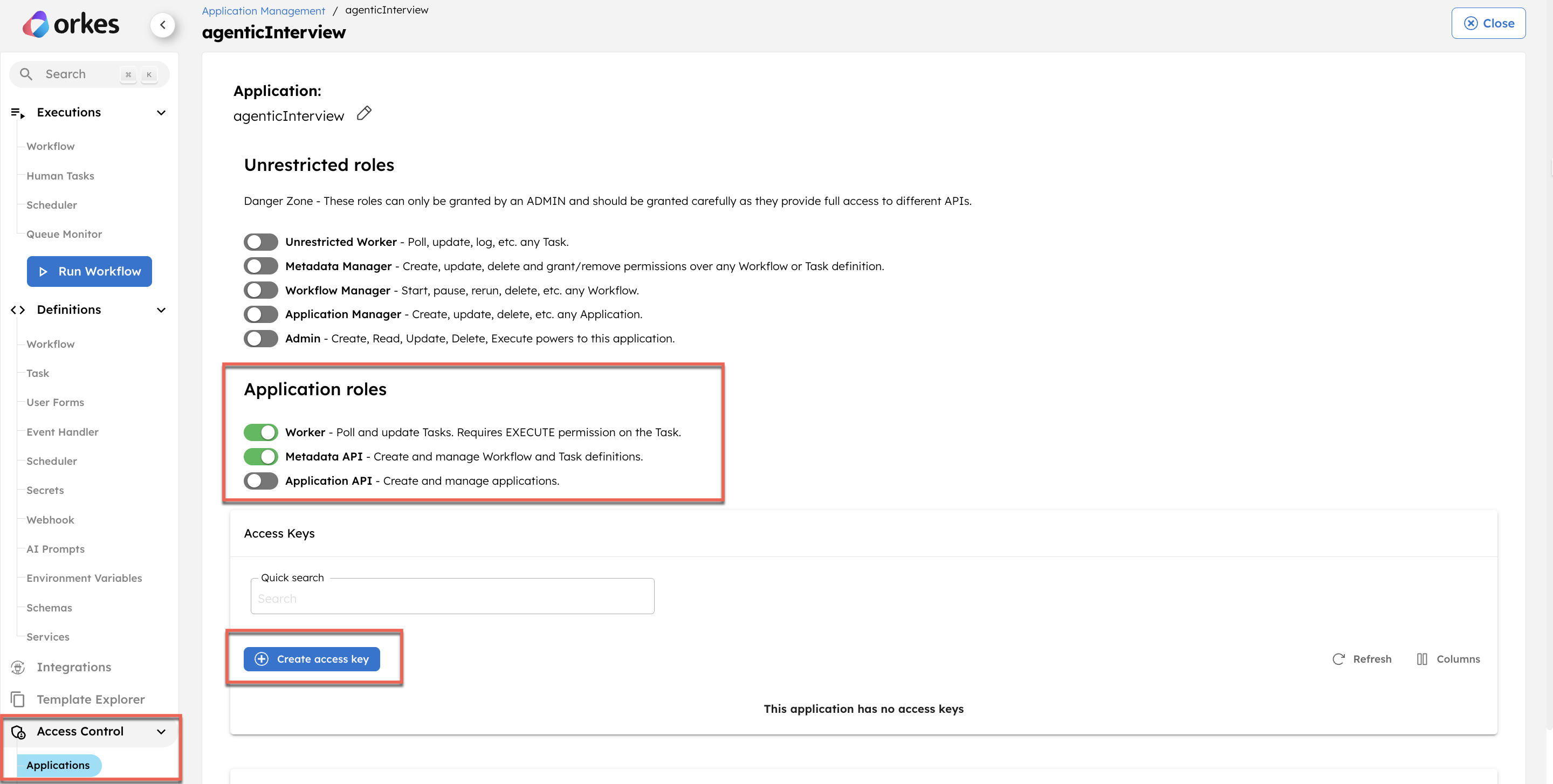Click the Executions list-play icon
Screen dimensions: 1553x784
[x=18, y=113]
